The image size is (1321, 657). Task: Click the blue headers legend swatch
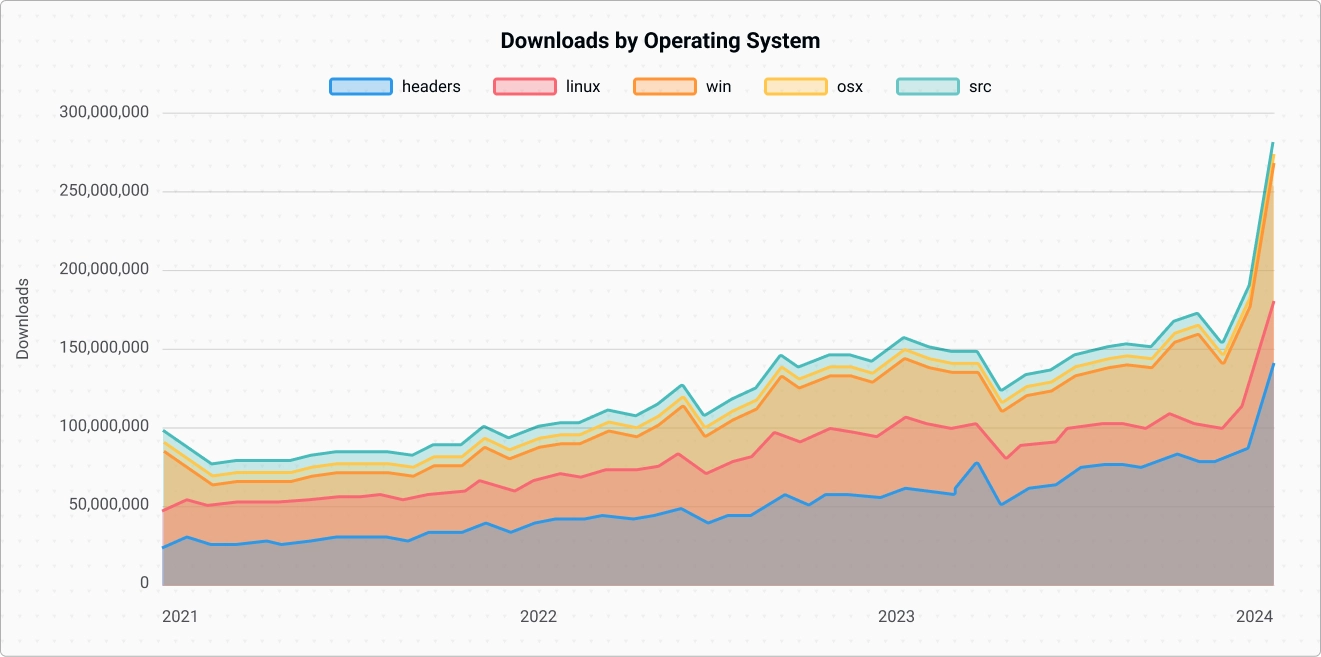[x=360, y=87]
